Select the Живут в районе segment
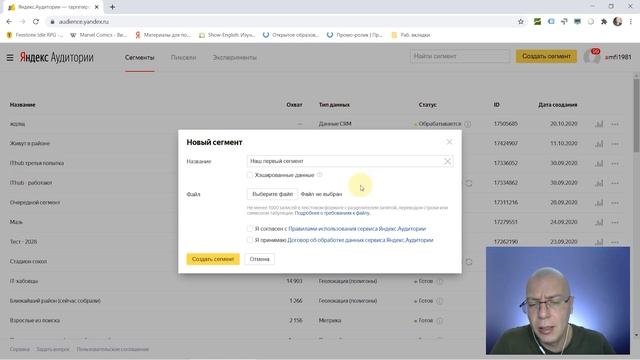 (30, 143)
